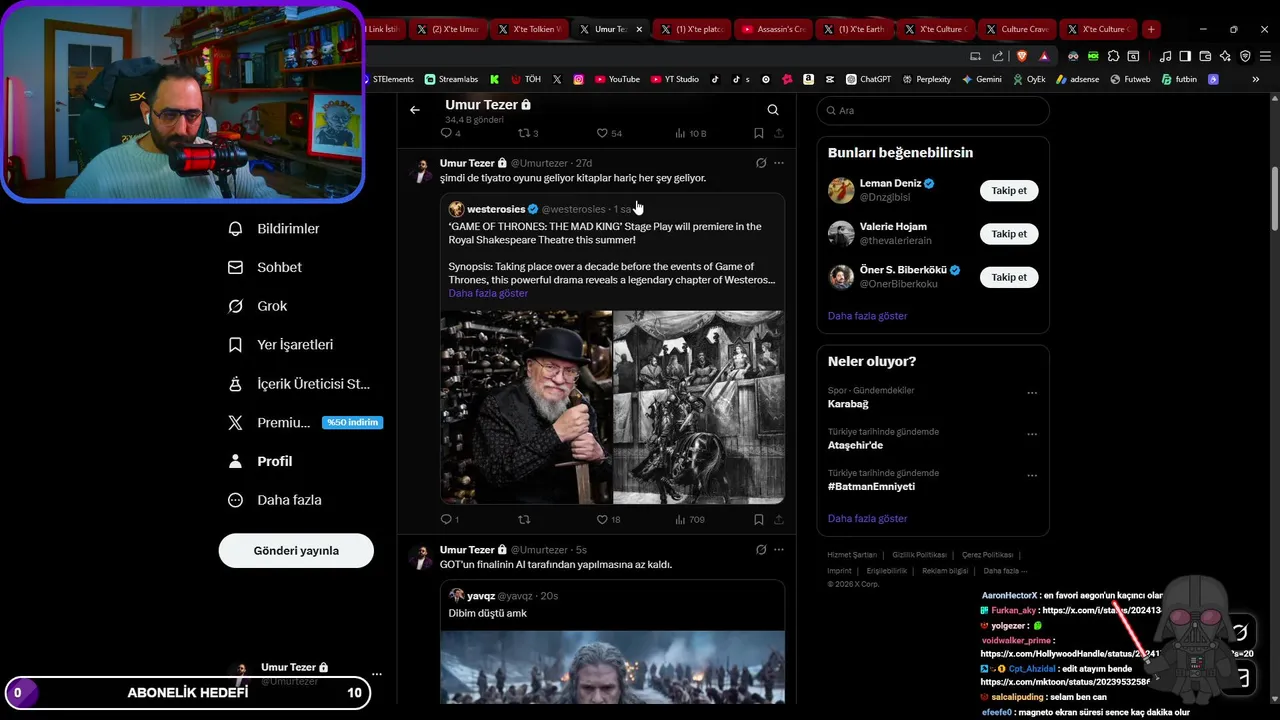Expand quoted westerosies text with Daha fazla göster

pos(488,294)
